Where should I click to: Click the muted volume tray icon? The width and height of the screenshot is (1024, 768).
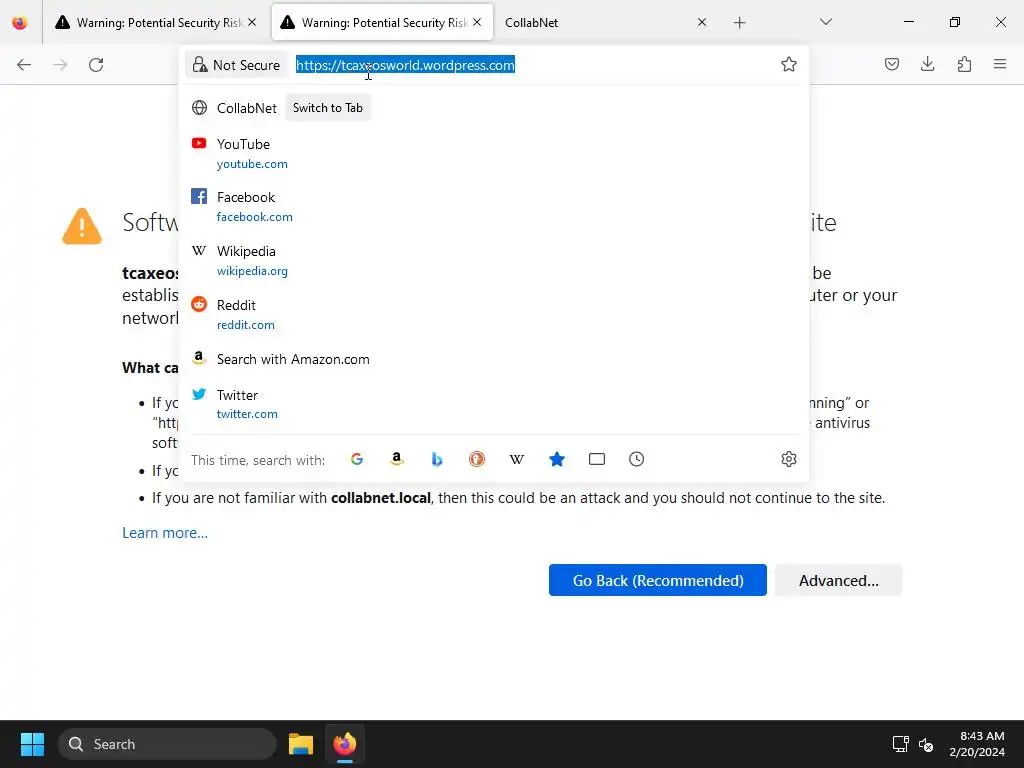click(926, 744)
